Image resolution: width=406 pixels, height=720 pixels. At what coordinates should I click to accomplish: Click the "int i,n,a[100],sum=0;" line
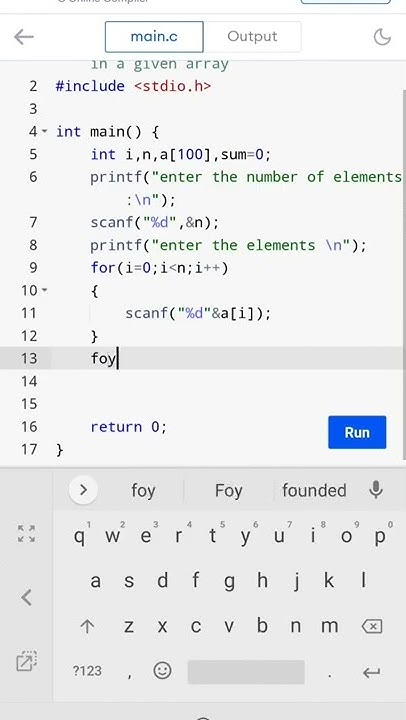pyautogui.click(x=181, y=155)
